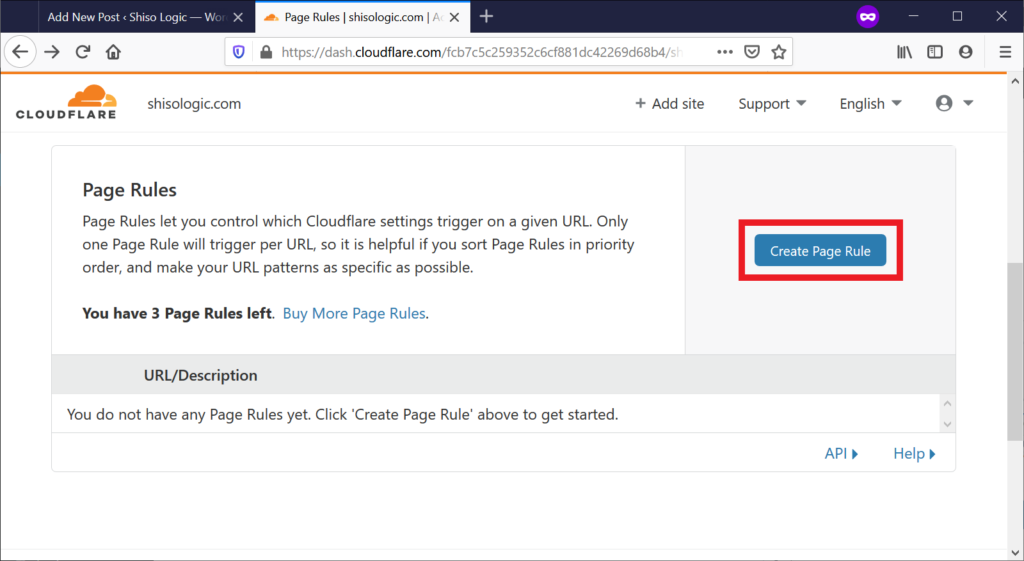Click 'You have 3 Page Rules left' text
The height and width of the screenshot is (561, 1024).
(177, 313)
